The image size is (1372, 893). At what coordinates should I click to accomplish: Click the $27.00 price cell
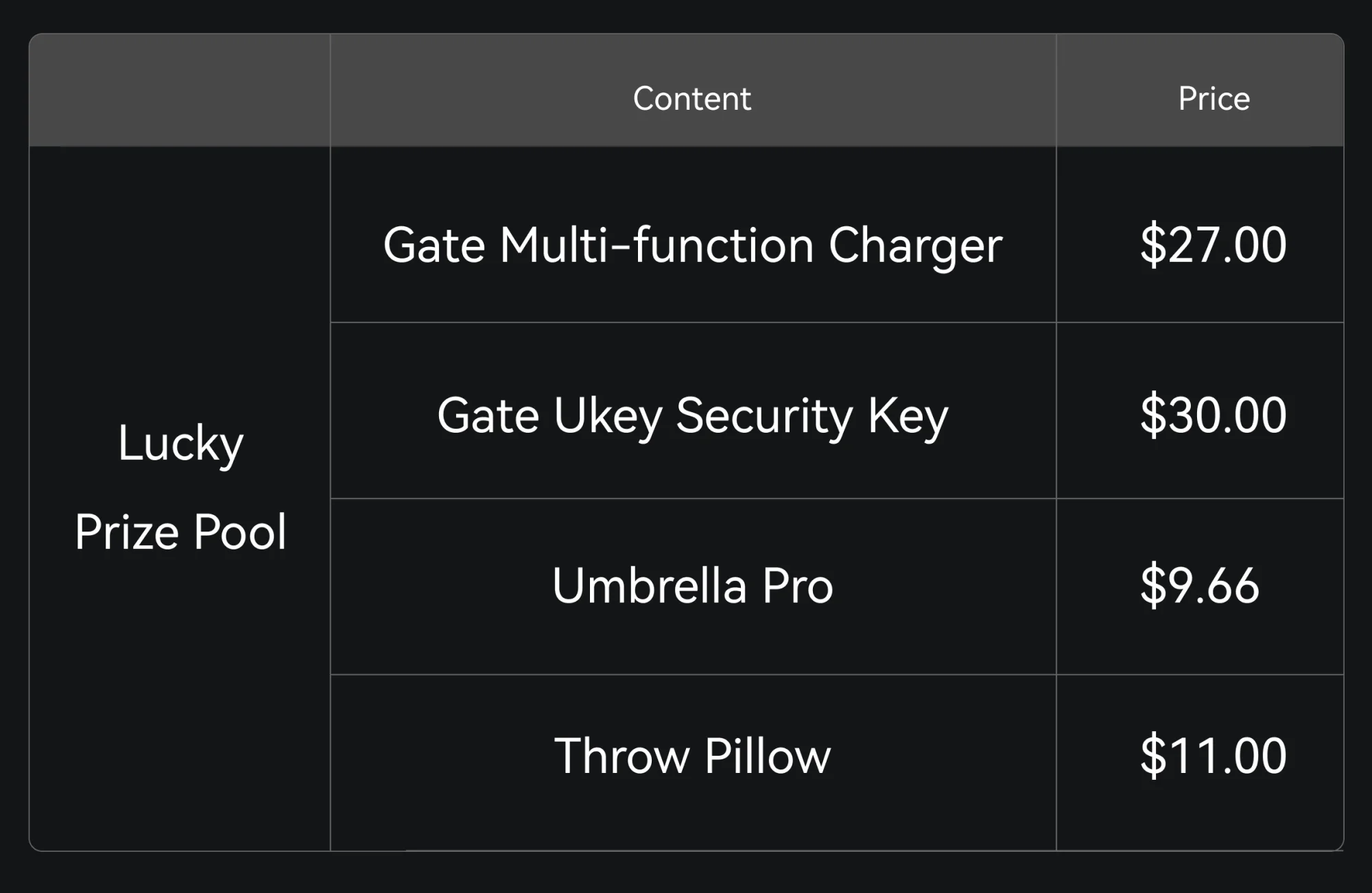(1213, 244)
